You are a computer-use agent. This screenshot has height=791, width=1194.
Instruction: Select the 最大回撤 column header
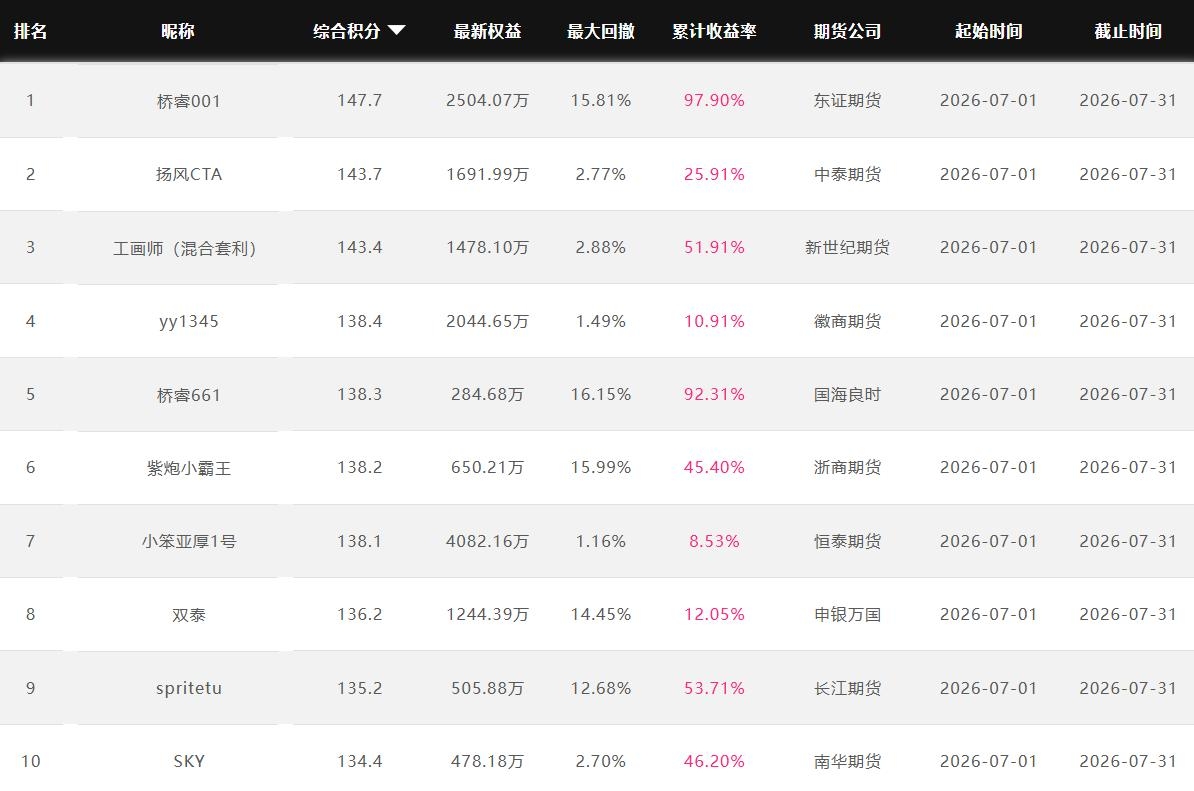click(x=601, y=31)
